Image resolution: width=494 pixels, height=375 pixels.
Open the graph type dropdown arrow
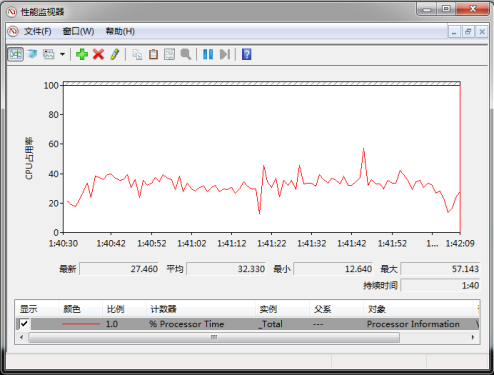[x=62, y=54]
